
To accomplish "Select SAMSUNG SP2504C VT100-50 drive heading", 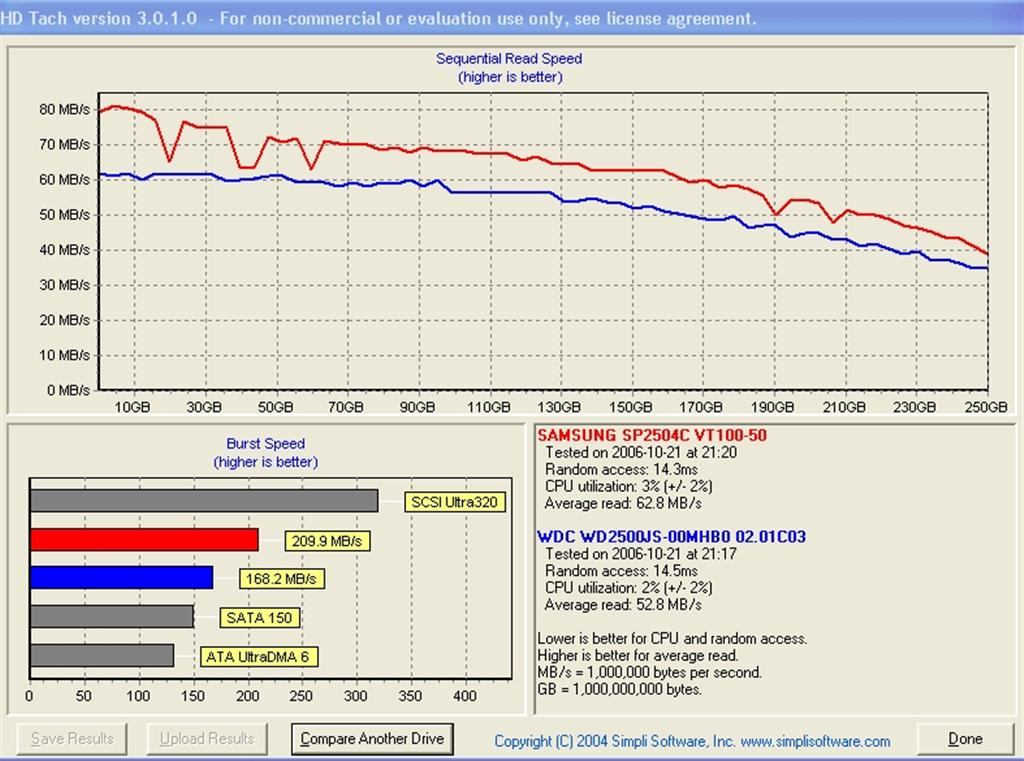I will 652,435.
